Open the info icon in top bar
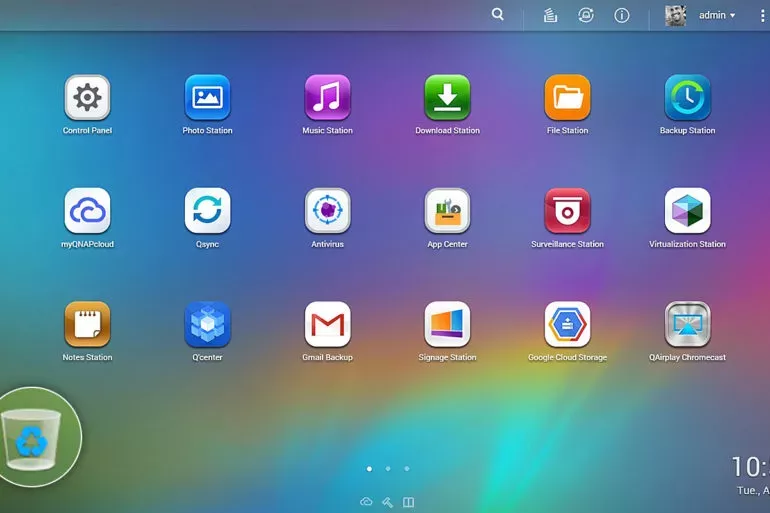 pos(622,16)
